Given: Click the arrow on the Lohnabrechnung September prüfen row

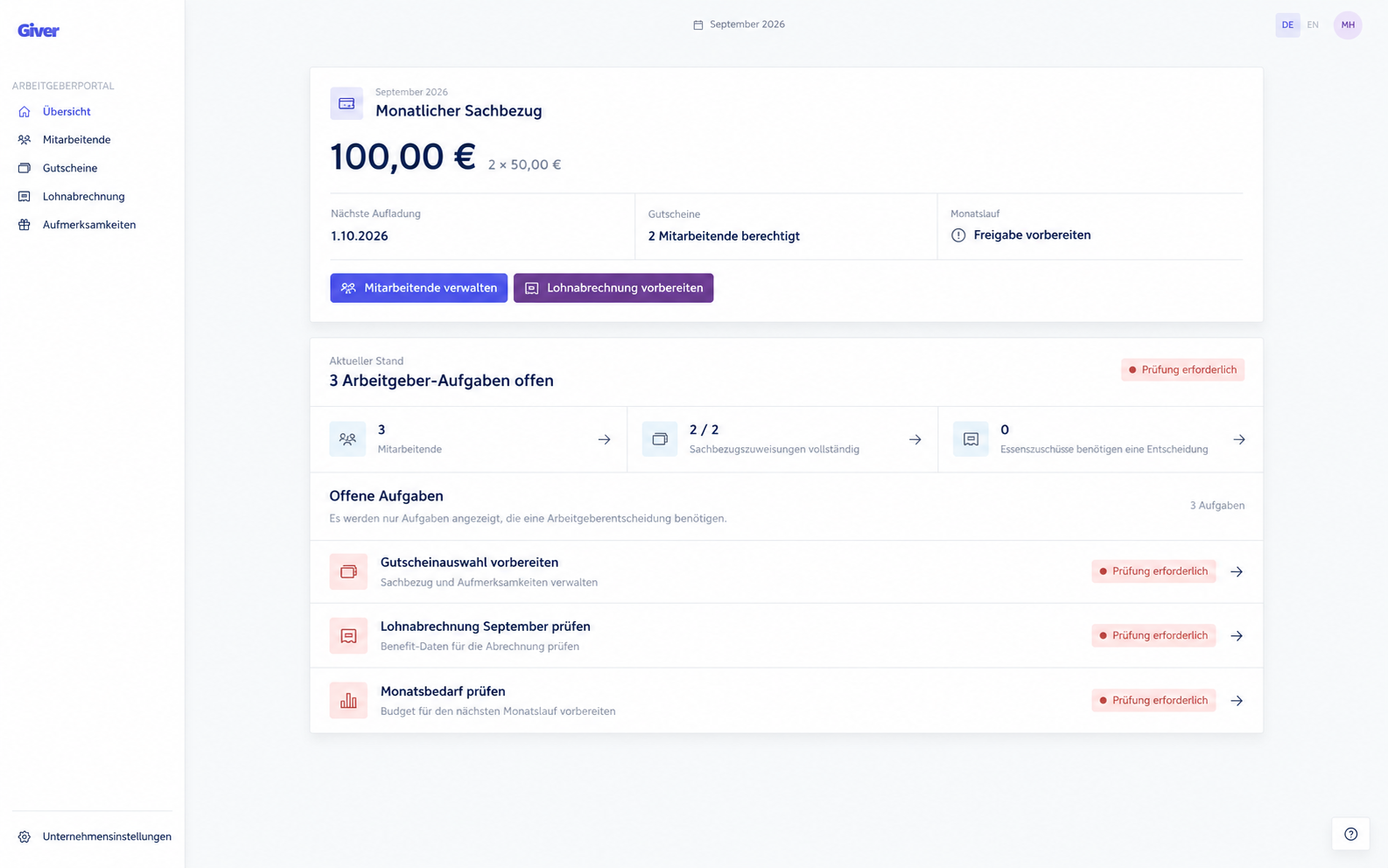Looking at the screenshot, I should point(1237,636).
